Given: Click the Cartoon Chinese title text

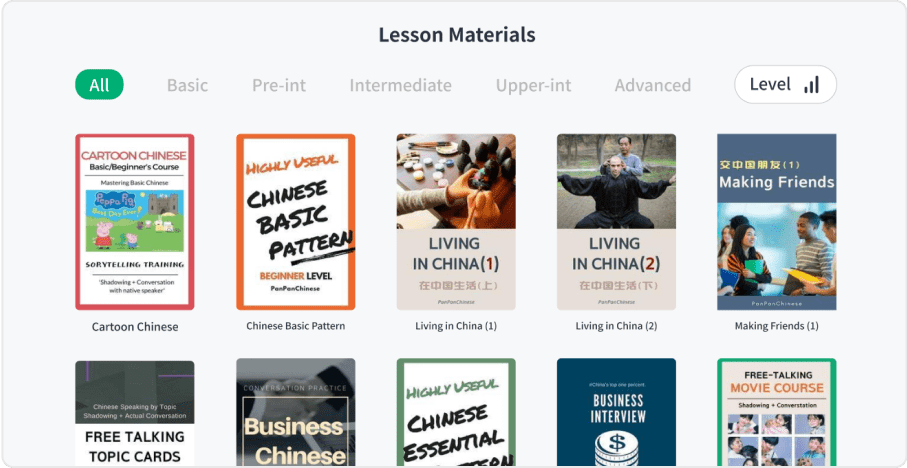Looking at the screenshot, I should [135, 326].
